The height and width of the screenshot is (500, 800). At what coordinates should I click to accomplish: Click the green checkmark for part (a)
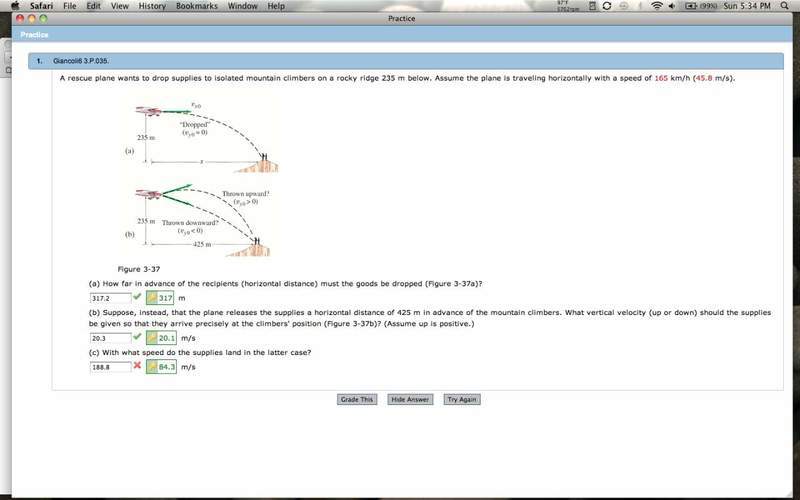pyautogui.click(x=137, y=297)
